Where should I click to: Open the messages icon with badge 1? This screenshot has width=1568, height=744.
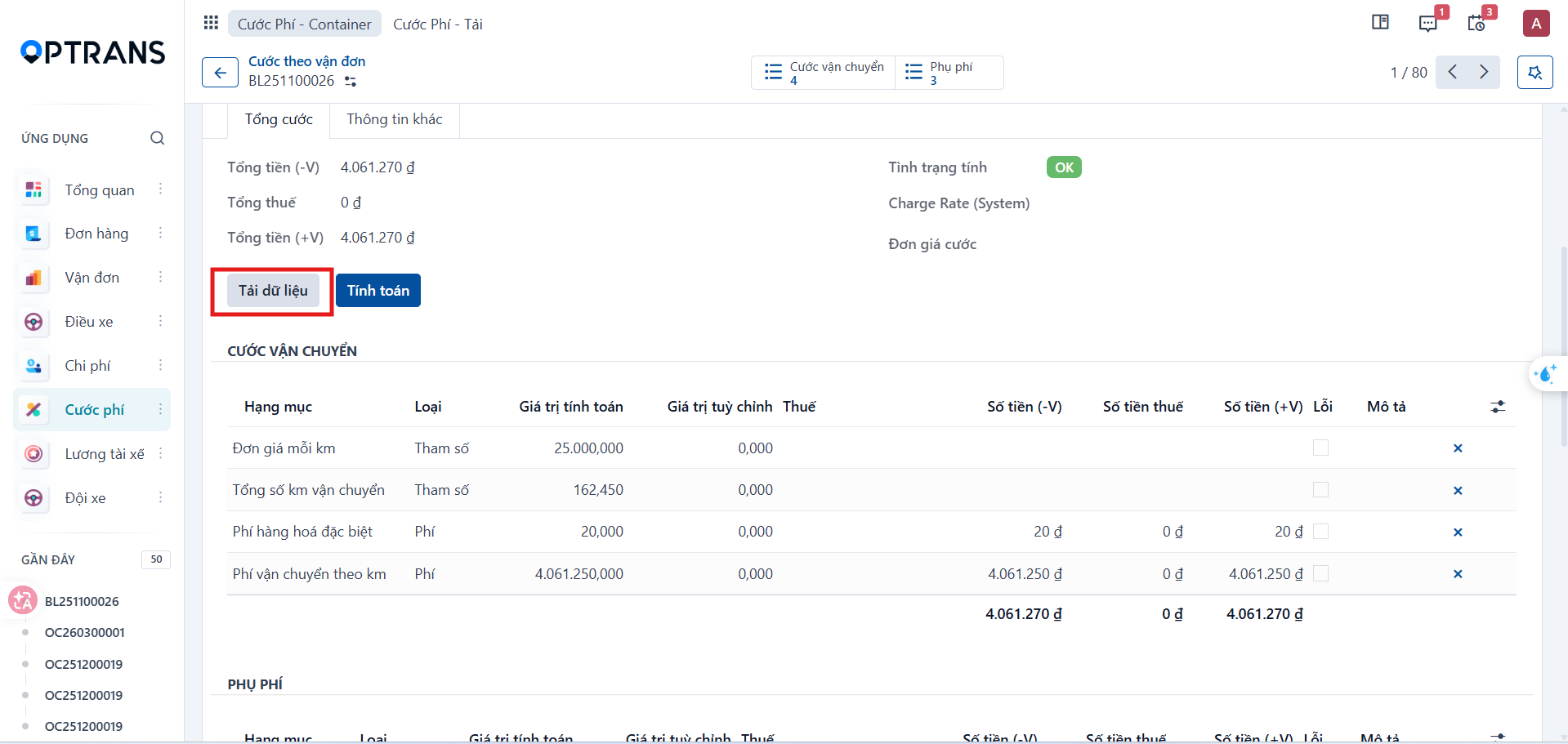[1428, 23]
